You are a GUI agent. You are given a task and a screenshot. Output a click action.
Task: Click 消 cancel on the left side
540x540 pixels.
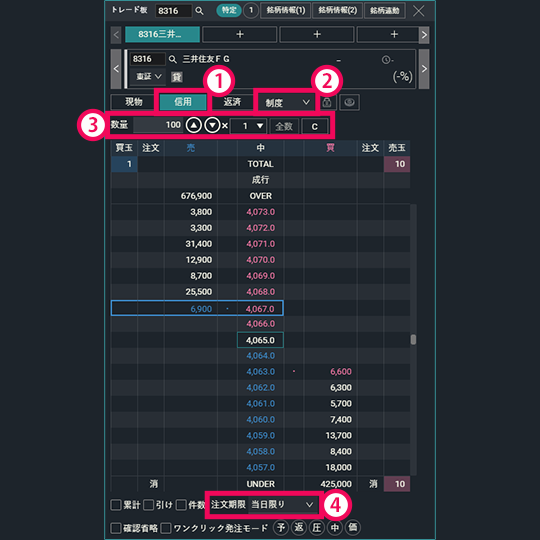click(154, 484)
